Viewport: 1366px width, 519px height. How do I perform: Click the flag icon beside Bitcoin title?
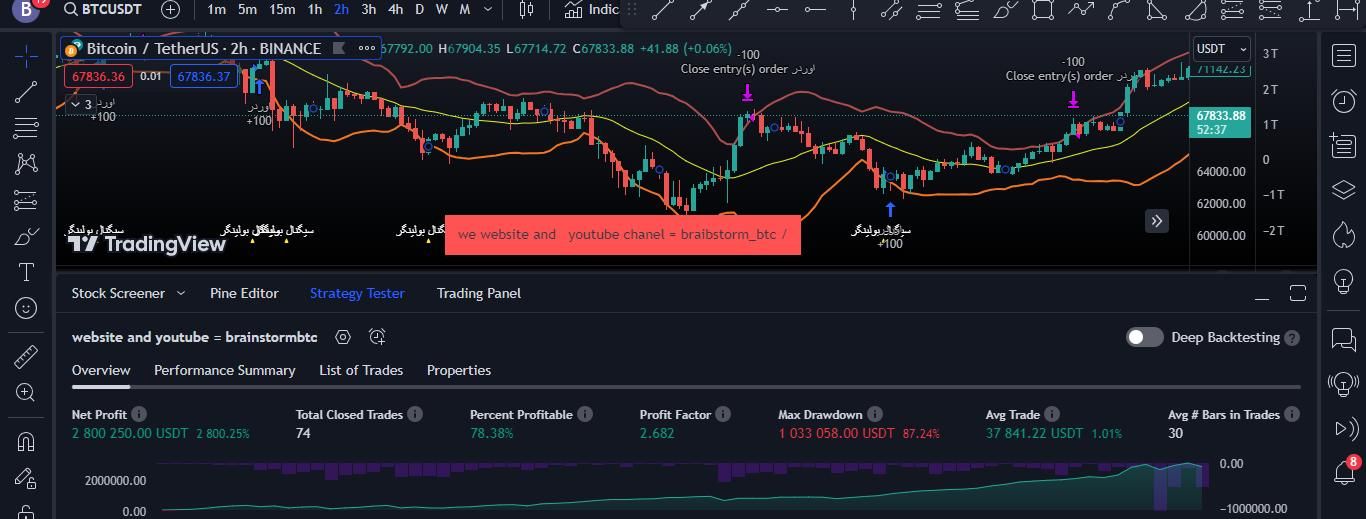(339, 48)
